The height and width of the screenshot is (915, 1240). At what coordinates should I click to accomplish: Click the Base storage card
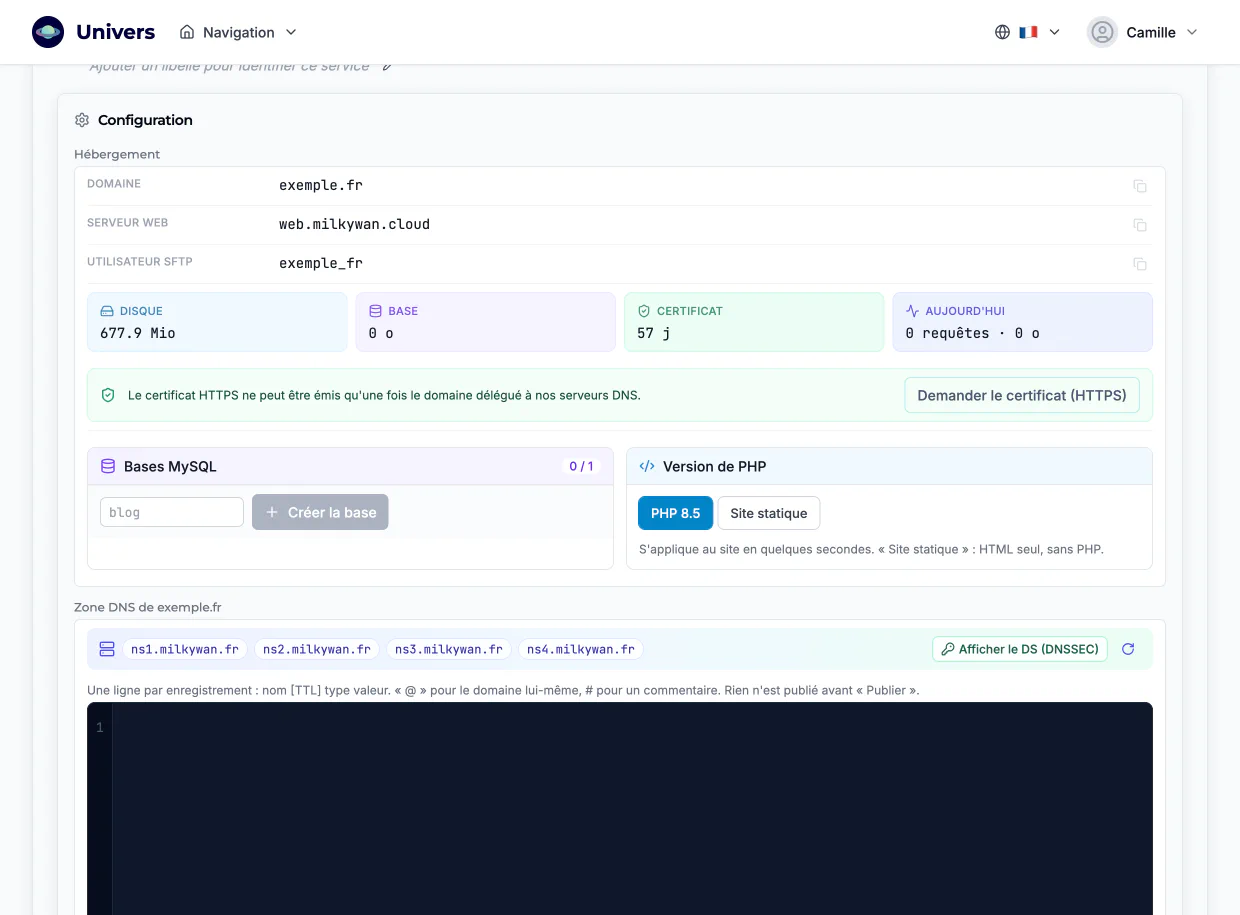pos(485,322)
